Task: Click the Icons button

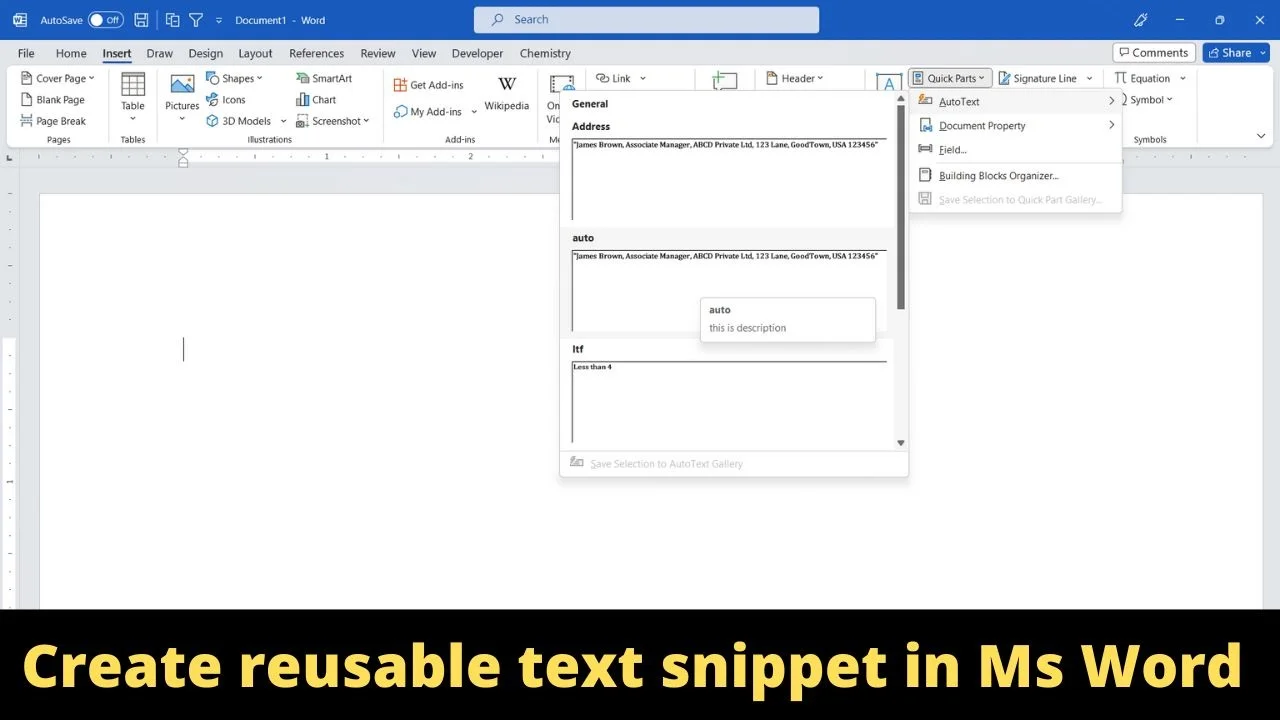Action: [226, 100]
